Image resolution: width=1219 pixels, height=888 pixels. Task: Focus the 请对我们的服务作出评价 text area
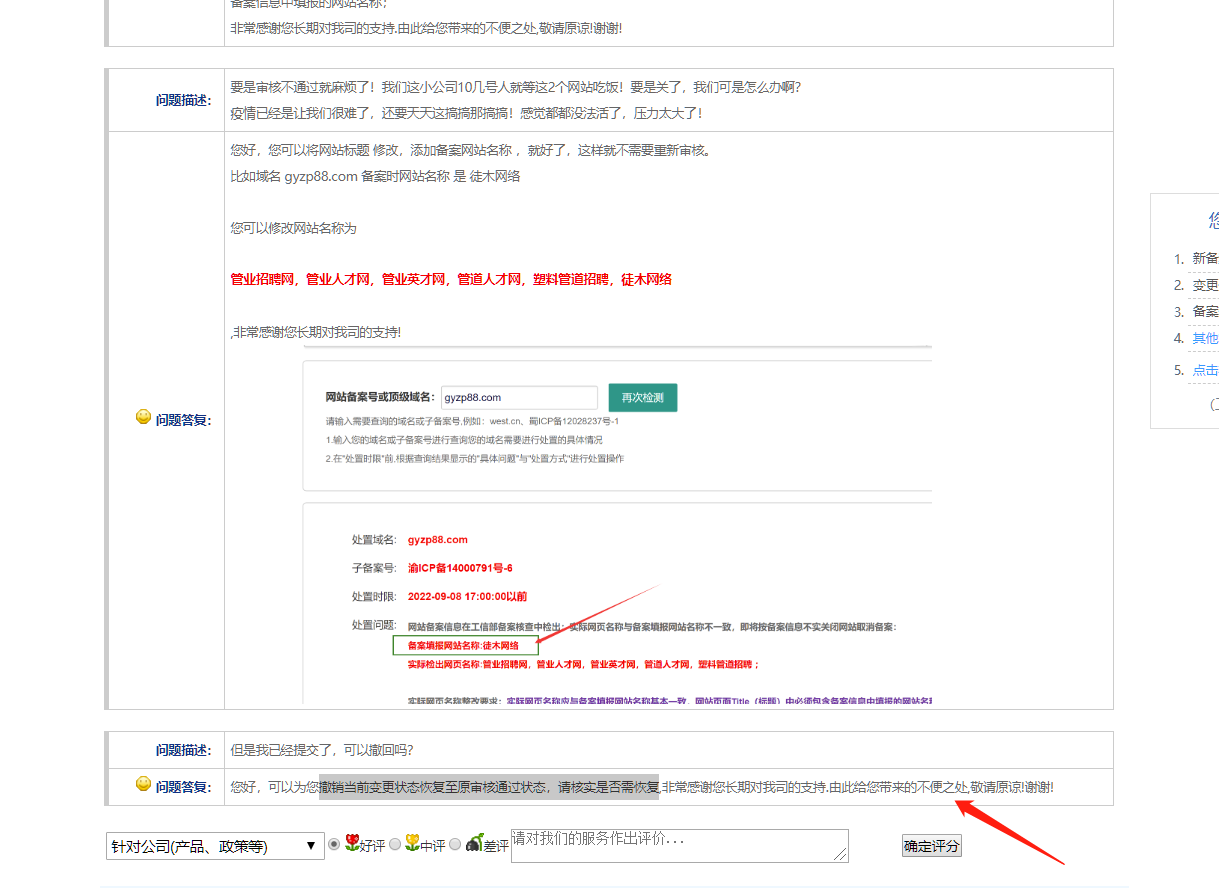click(x=678, y=845)
